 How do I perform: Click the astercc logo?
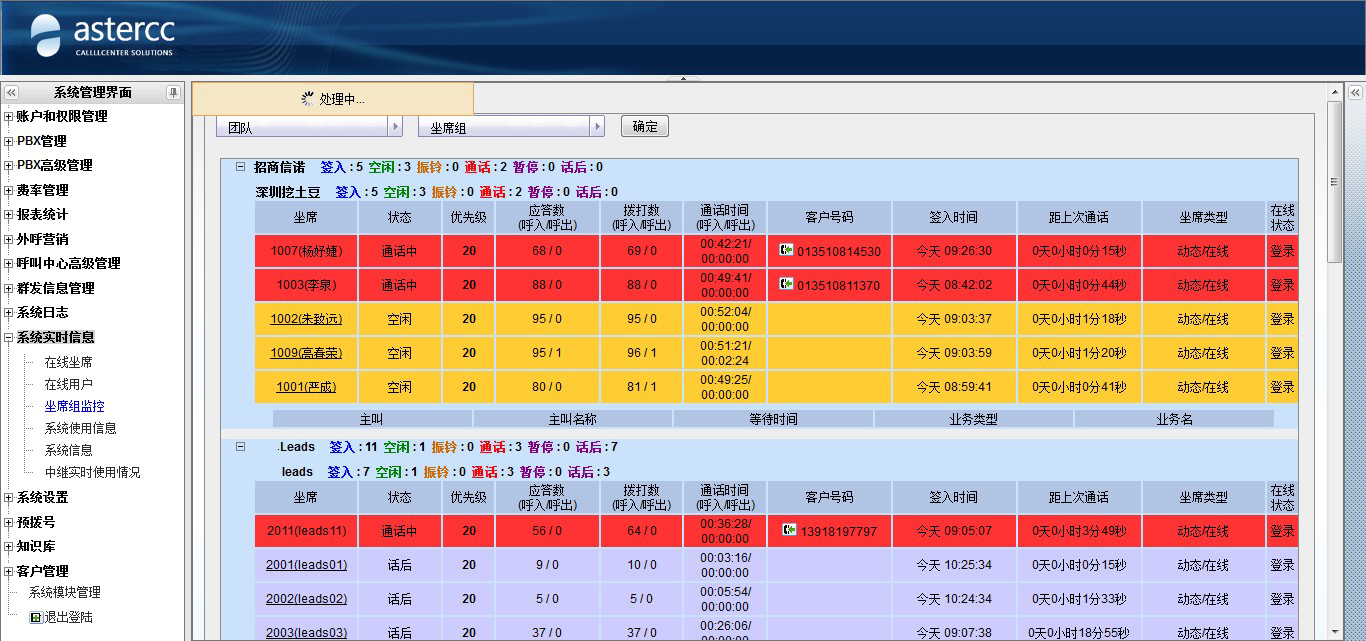pos(102,36)
